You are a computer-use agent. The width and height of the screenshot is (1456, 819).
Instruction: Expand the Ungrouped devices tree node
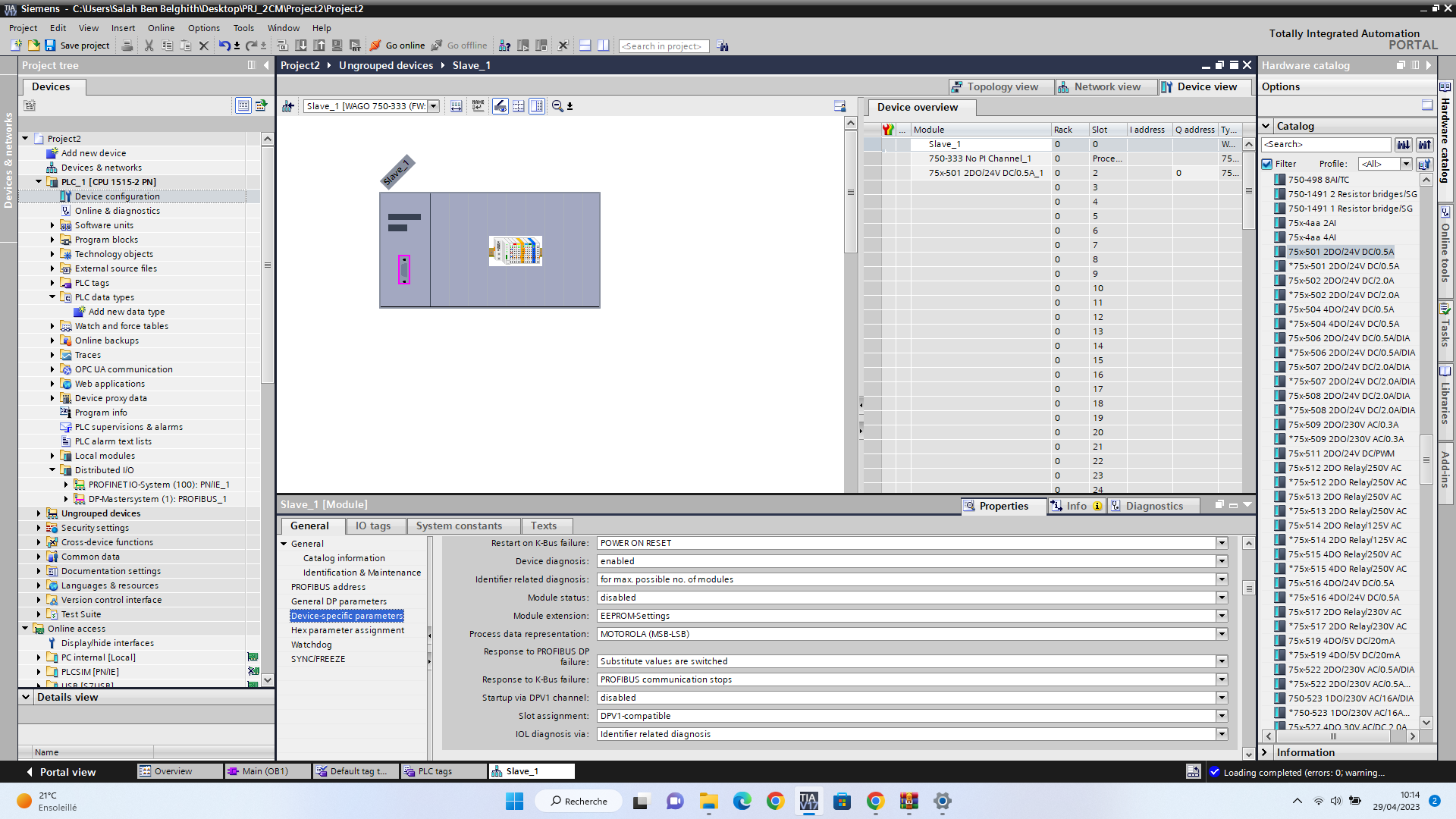39,513
